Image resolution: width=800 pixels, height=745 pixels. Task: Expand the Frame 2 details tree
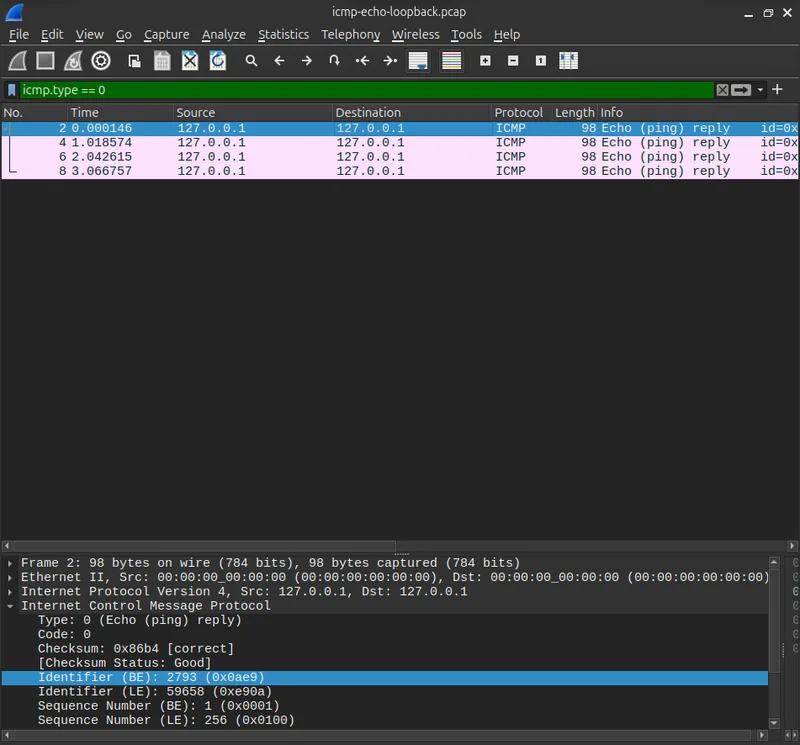[10, 563]
